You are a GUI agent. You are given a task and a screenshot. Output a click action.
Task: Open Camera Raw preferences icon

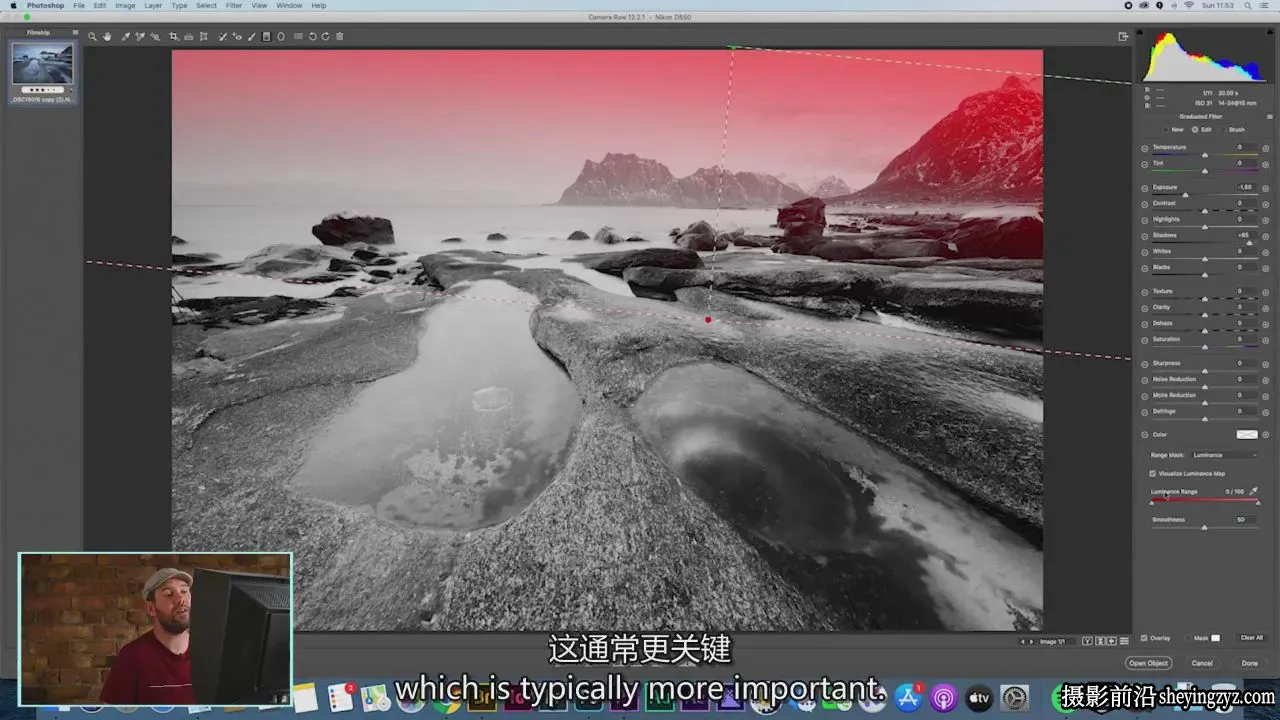pos(298,36)
